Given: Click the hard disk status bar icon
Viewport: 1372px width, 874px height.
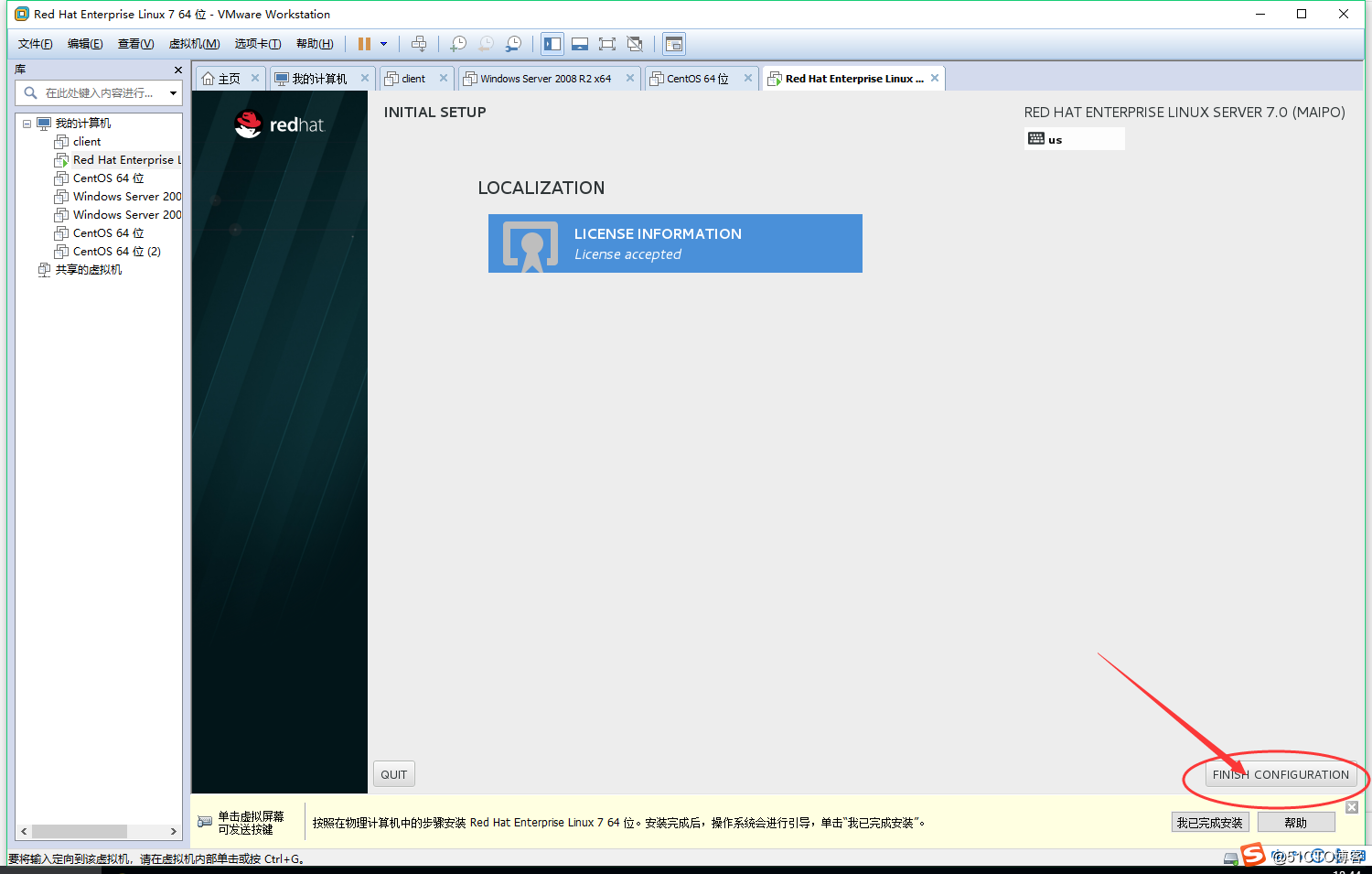Looking at the screenshot, I should coord(1231,858).
